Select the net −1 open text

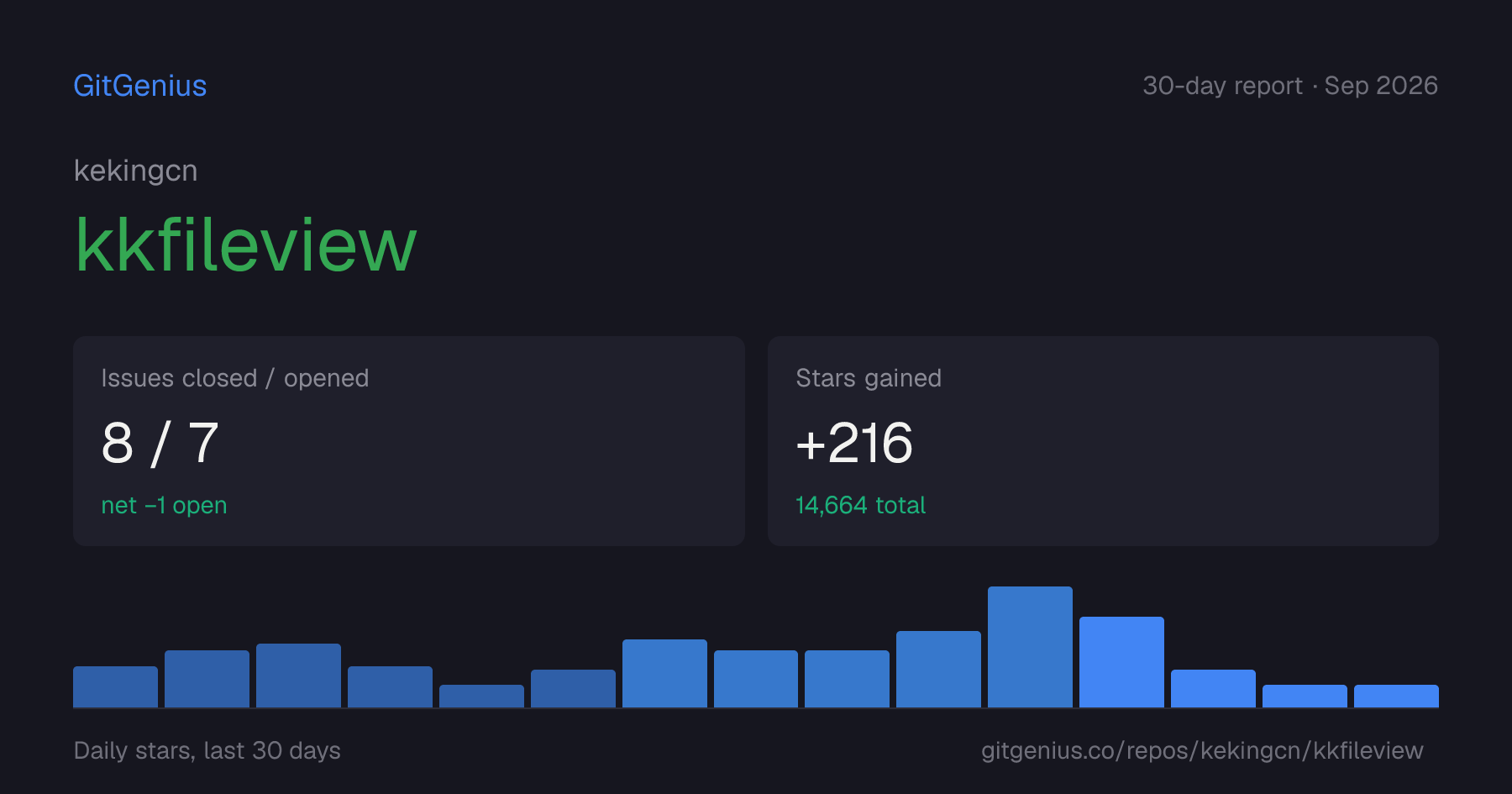click(x=164, y=505)
